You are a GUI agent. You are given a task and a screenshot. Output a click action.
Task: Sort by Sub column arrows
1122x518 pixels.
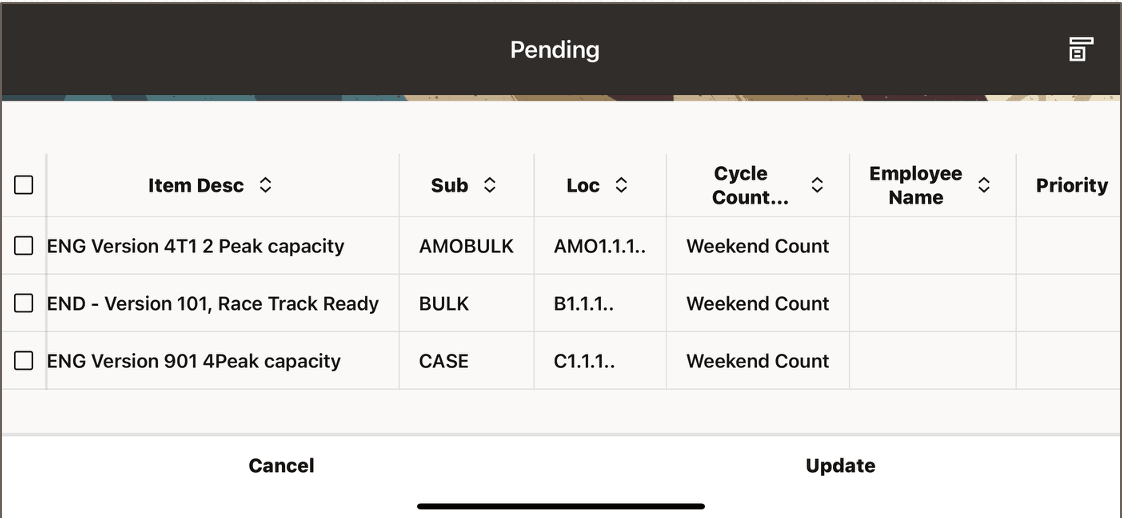pos(489,185)
